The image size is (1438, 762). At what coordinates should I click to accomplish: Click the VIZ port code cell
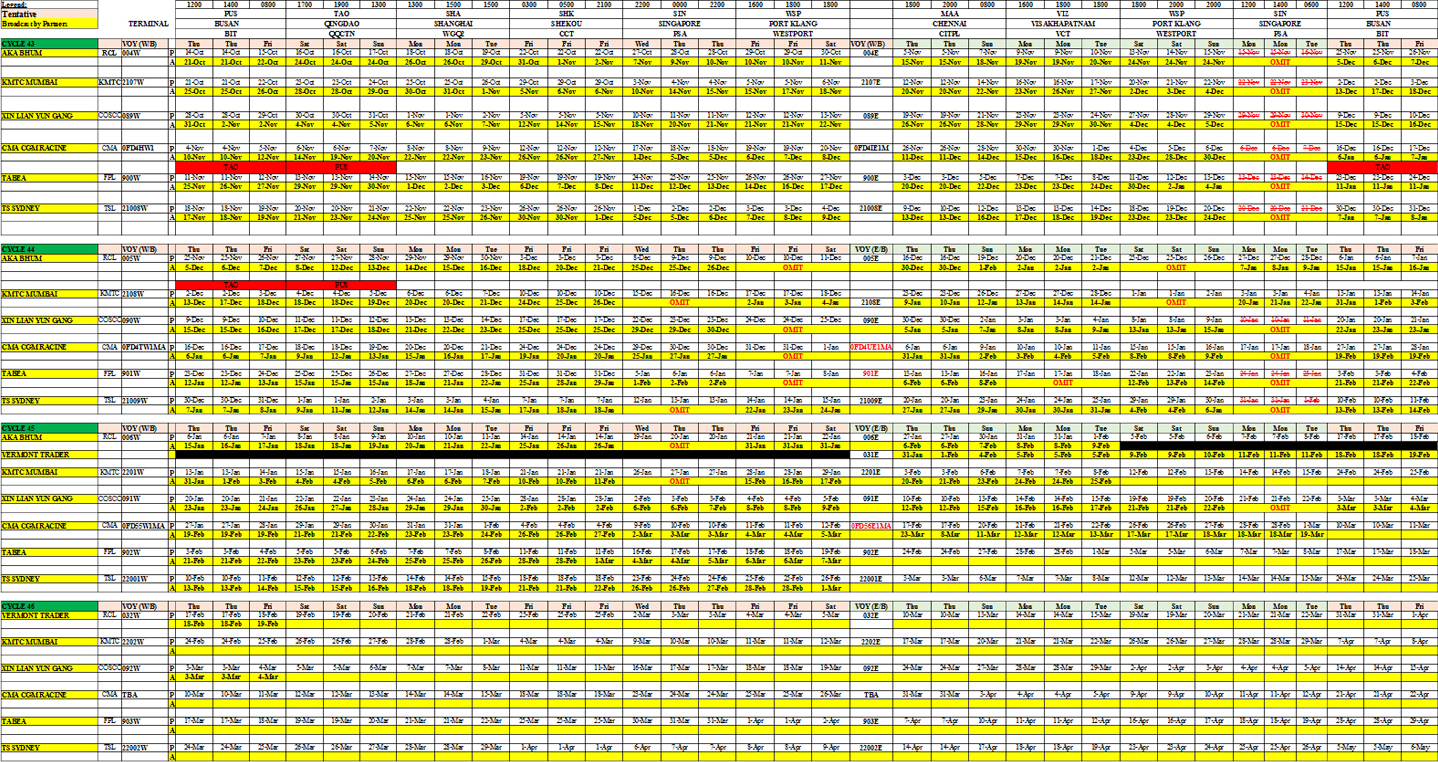tap(1063, 15)
